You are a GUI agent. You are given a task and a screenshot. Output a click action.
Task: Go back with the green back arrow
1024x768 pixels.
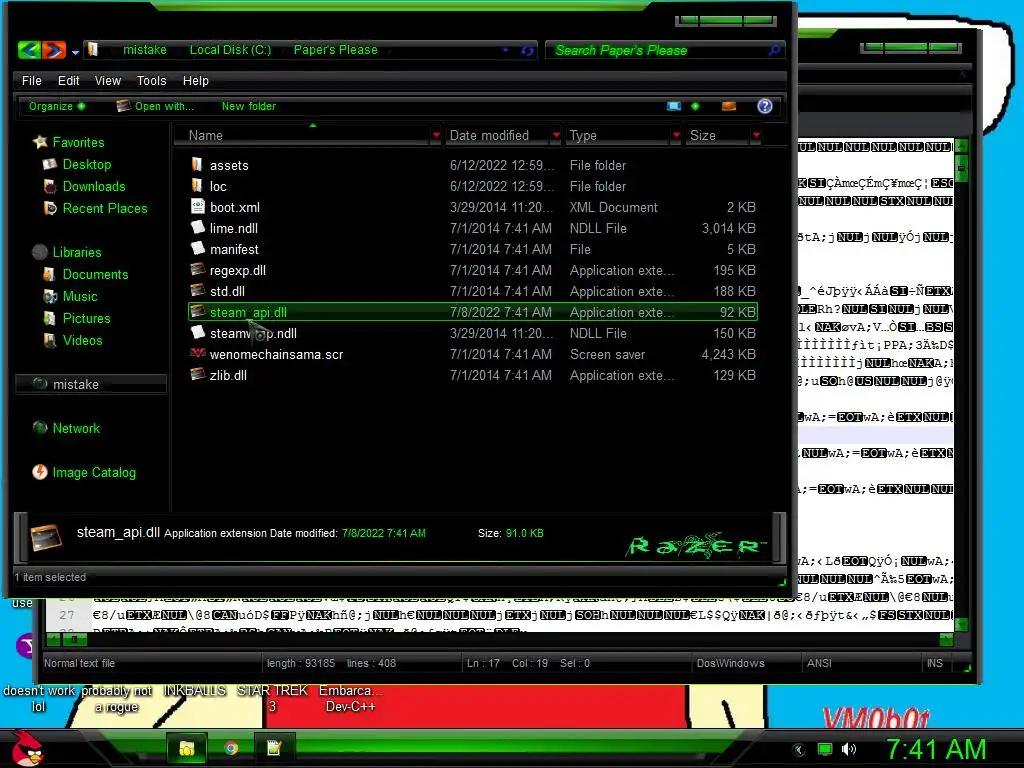click(29, 50)
